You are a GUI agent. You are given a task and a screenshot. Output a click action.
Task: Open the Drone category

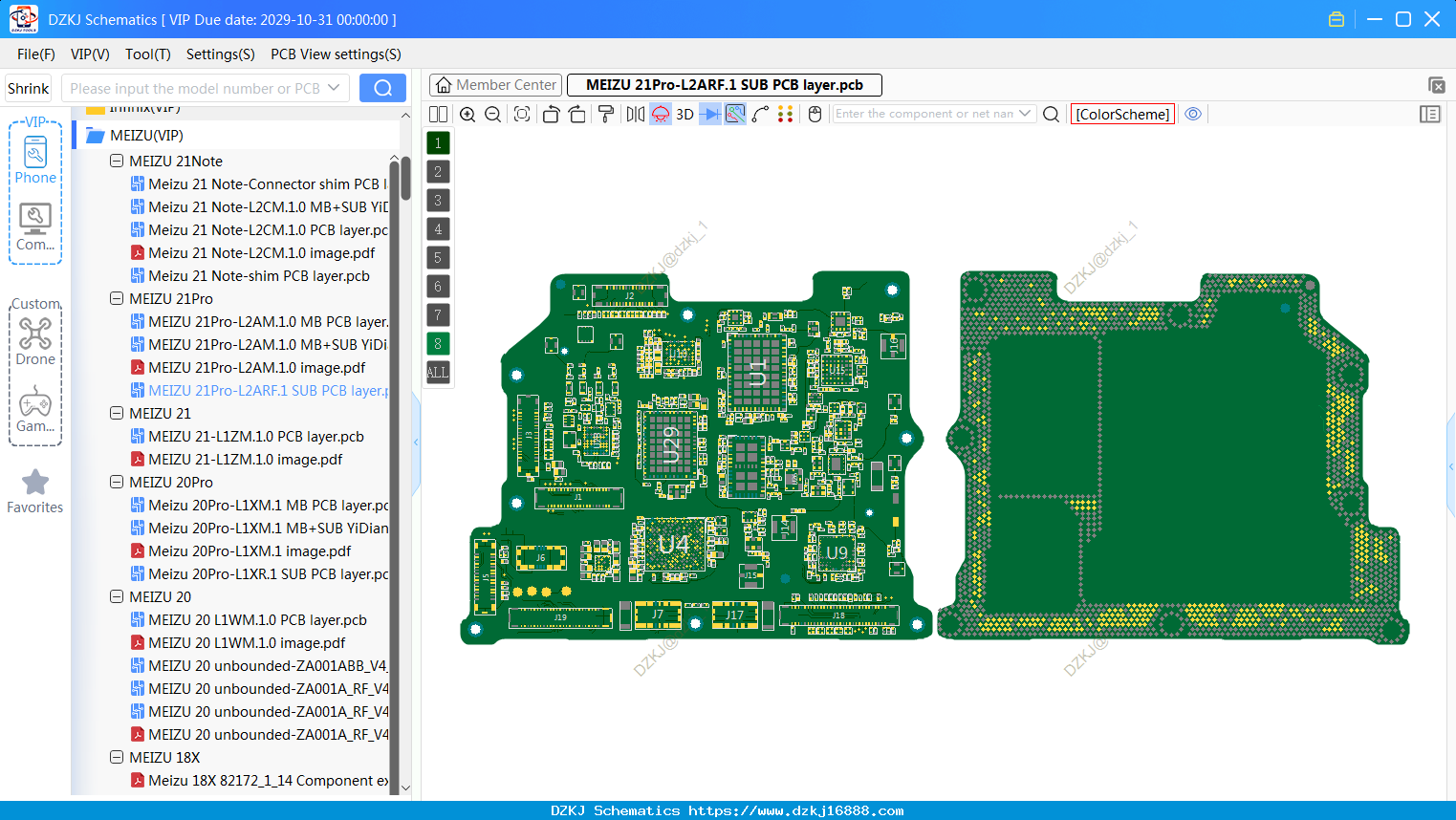coord(35,341)
